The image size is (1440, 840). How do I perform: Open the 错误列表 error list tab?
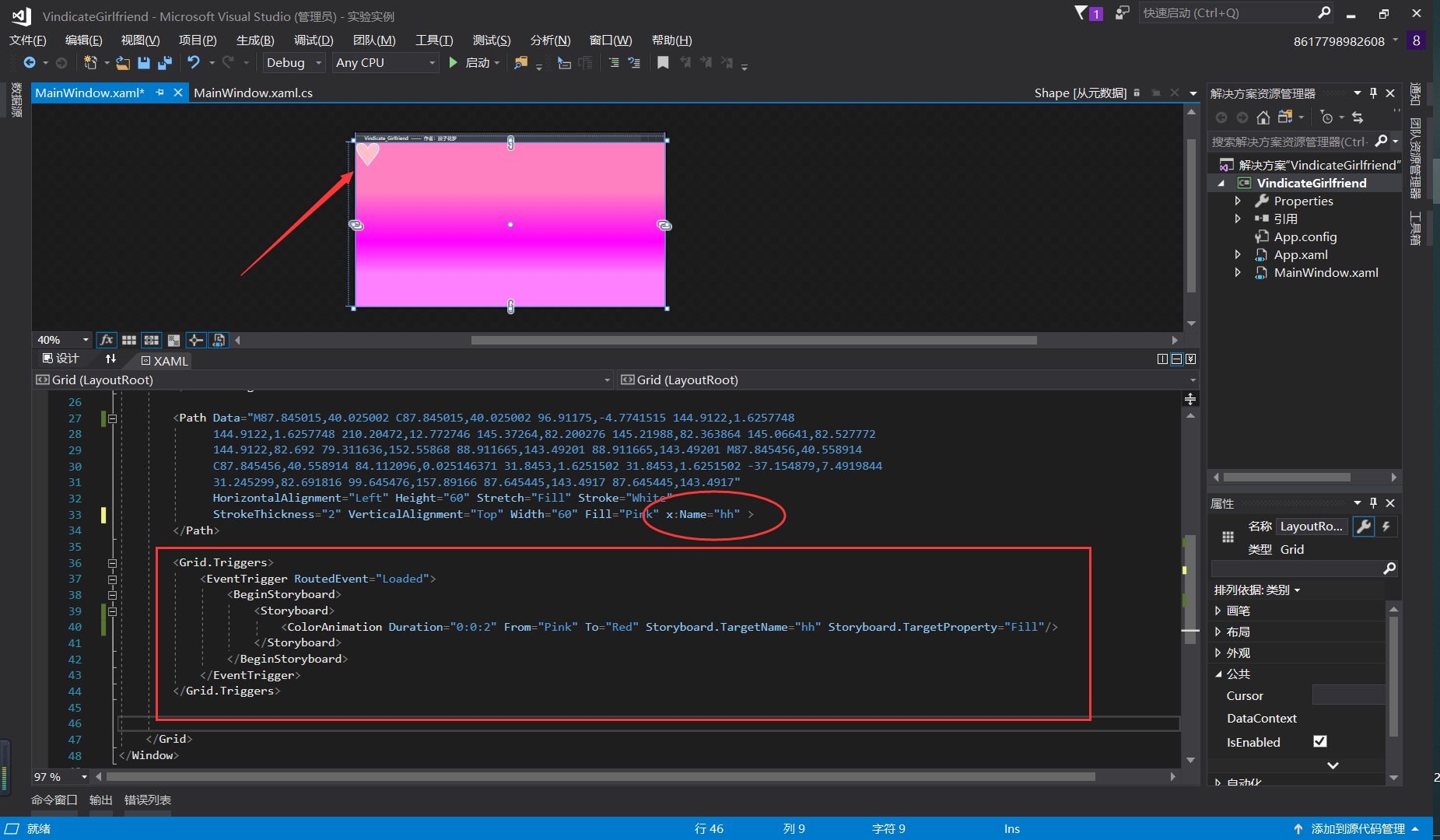[x=148, y=800]
